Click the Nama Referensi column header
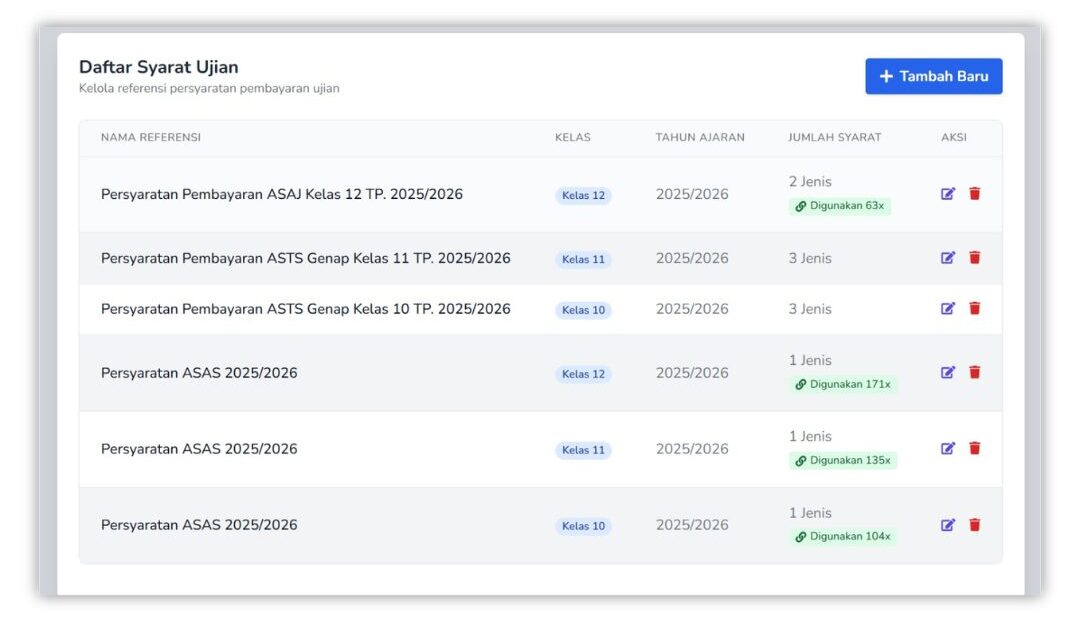This screenshot has height=621, width=1080. pos(151,138)
